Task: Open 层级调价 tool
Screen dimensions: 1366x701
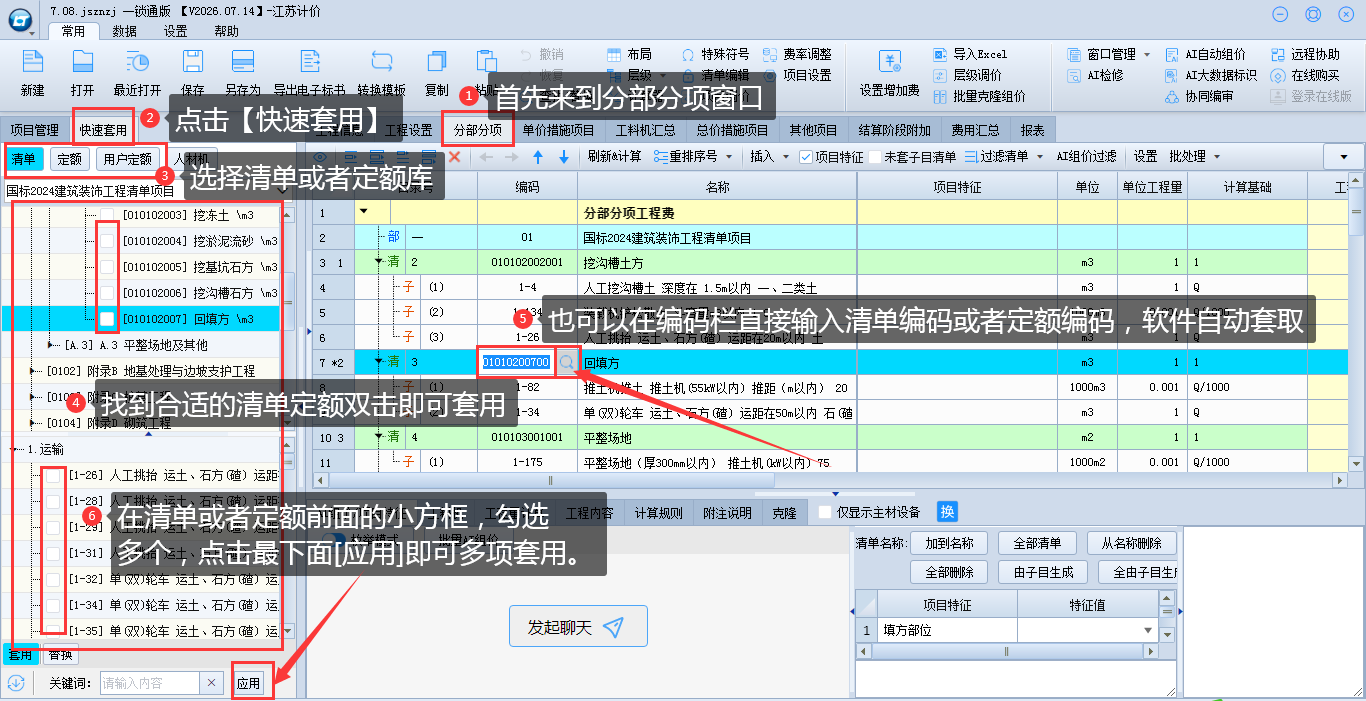Action: click(967, 75)
